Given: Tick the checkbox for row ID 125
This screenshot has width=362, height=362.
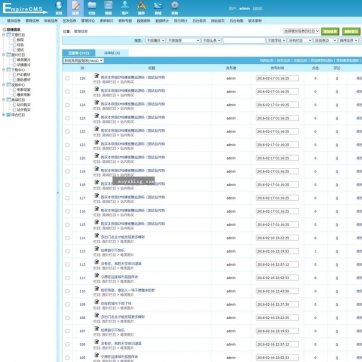Looking at the screenshot, I should [68, 92].
